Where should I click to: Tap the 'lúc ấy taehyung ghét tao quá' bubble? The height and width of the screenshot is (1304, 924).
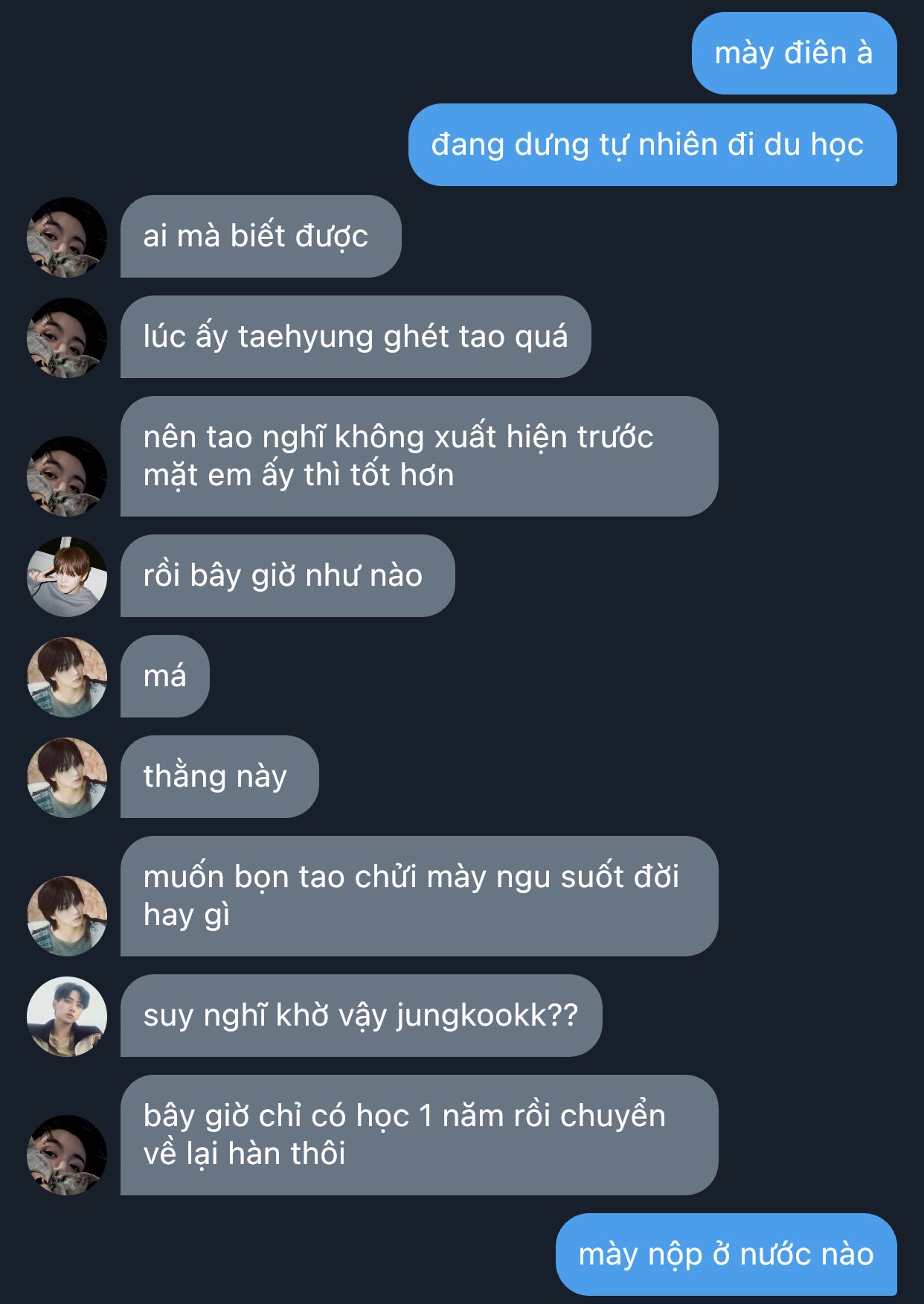point(356,337)
